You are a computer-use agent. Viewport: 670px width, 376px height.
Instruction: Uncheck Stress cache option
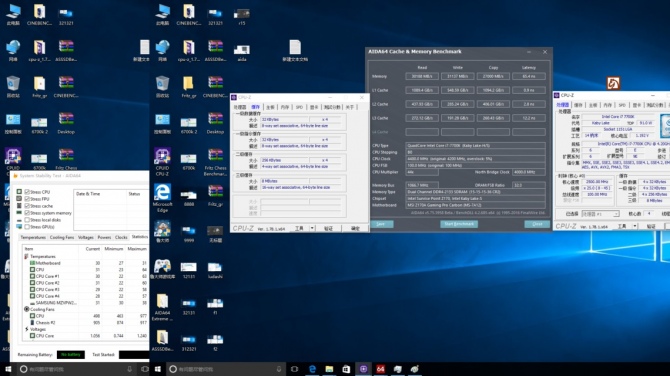point(27,206)
